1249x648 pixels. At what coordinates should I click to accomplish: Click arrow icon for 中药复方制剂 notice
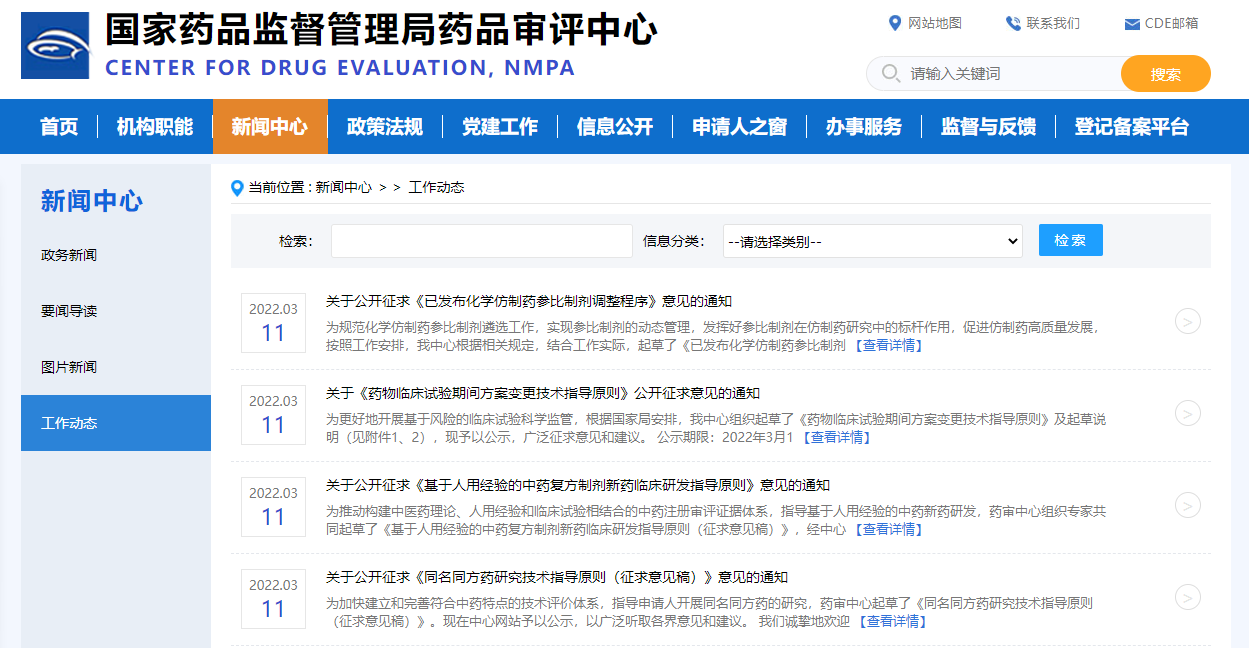click(x=1187, y=505)
